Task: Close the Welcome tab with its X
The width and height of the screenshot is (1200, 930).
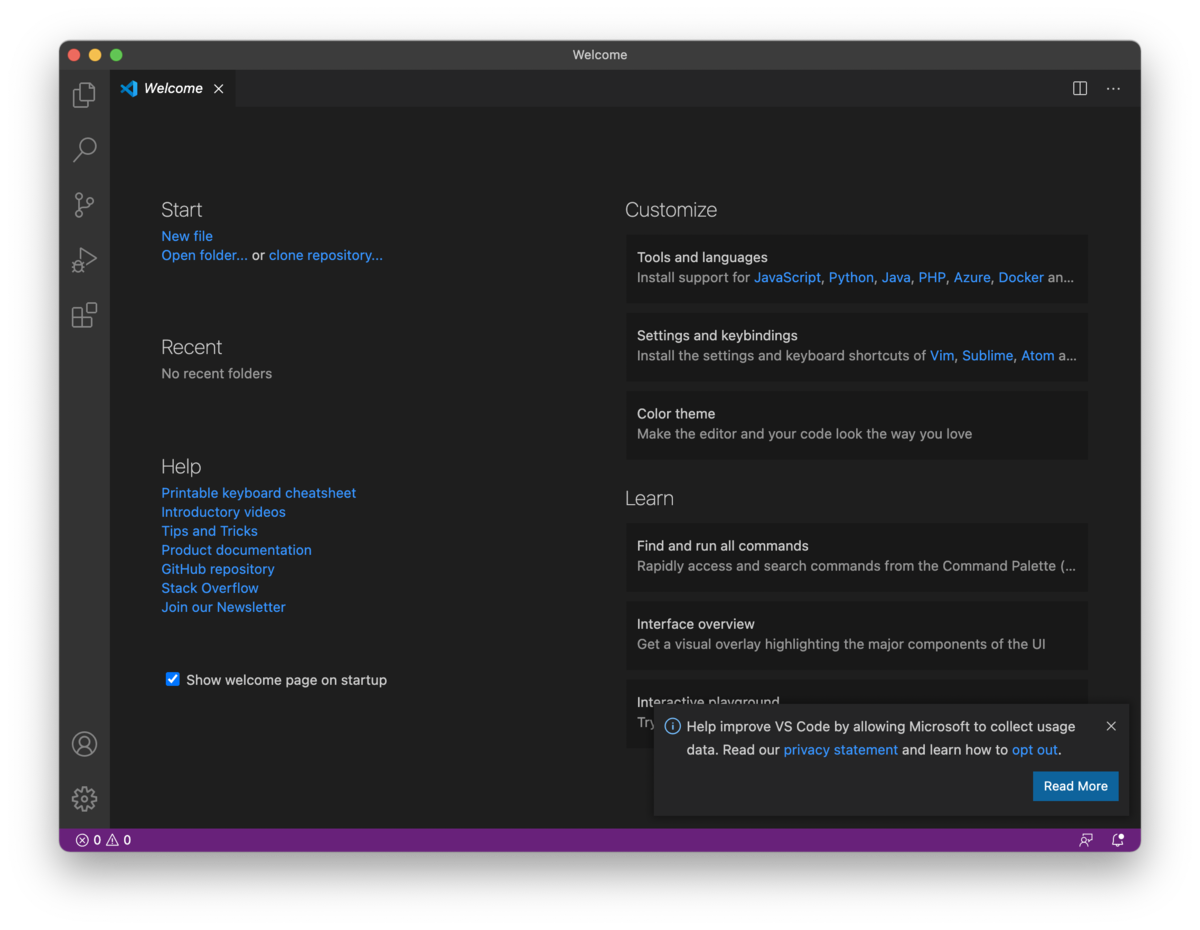Action: [218, 89]
